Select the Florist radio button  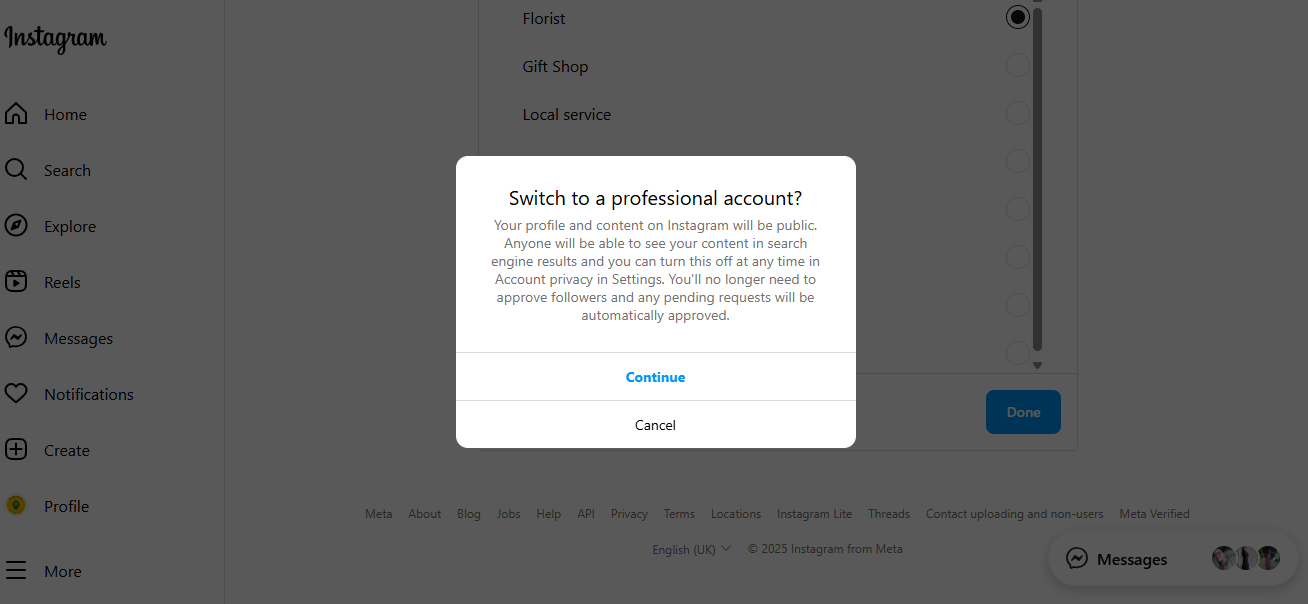pyautogui.click(x=1017, y=17)
